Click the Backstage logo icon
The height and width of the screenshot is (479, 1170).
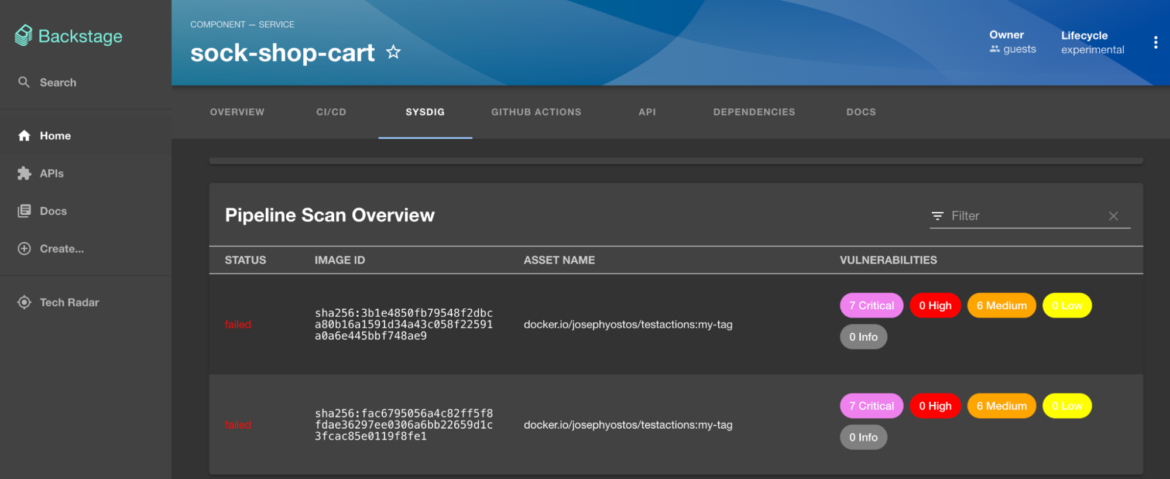[x=24, y=36]
